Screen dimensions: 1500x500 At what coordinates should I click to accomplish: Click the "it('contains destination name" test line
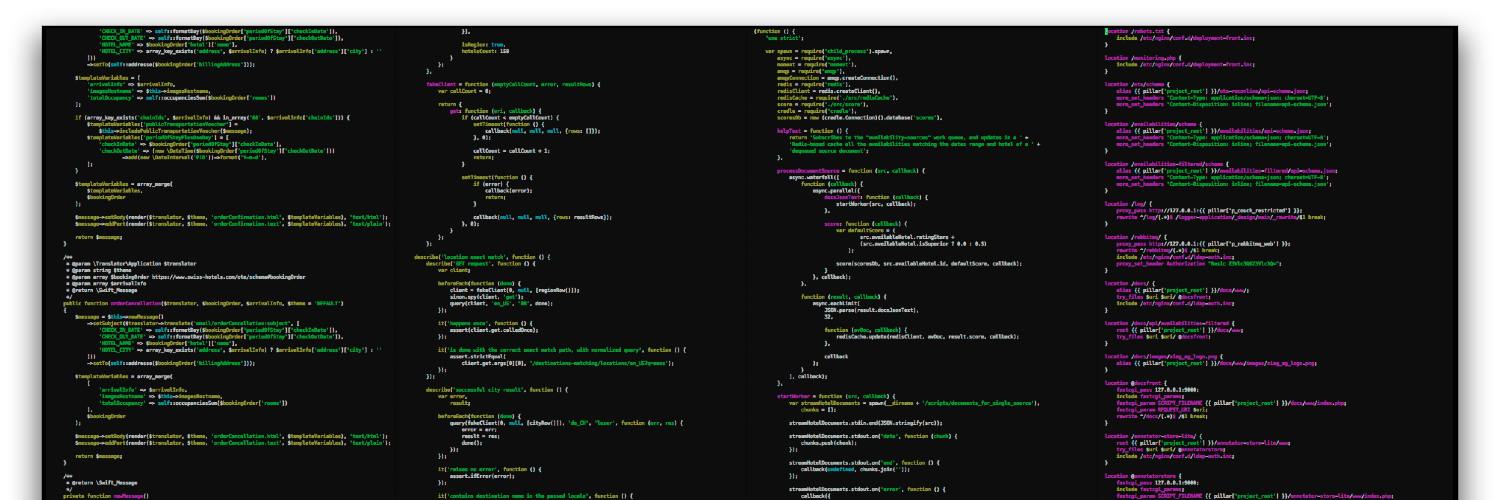pos(535,496)
